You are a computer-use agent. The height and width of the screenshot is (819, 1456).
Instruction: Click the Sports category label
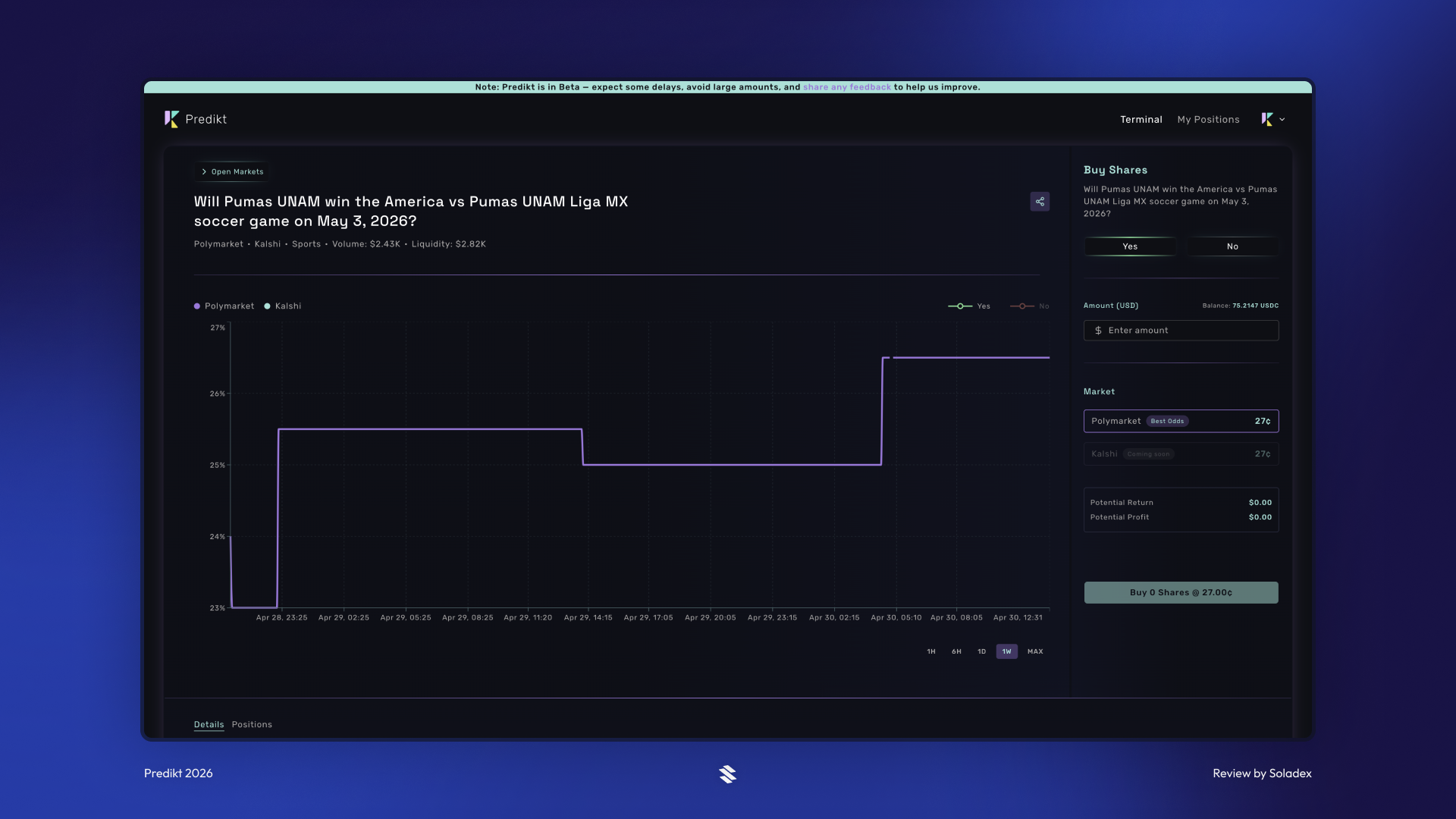pos(306,244)
